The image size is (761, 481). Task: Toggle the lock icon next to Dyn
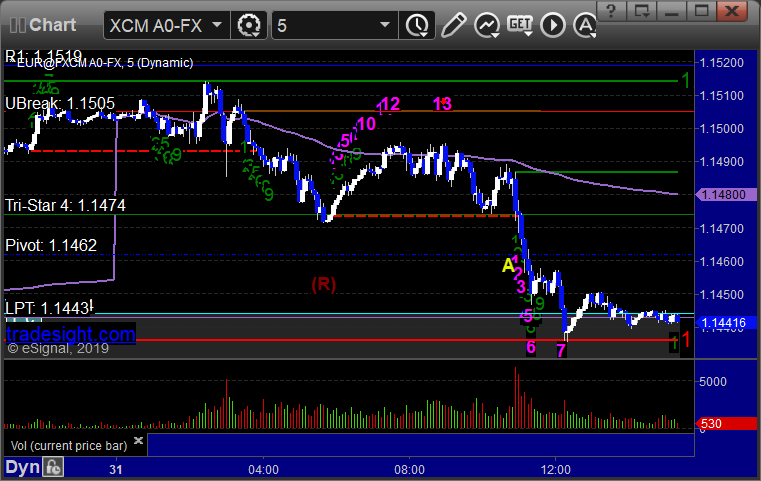53,467
